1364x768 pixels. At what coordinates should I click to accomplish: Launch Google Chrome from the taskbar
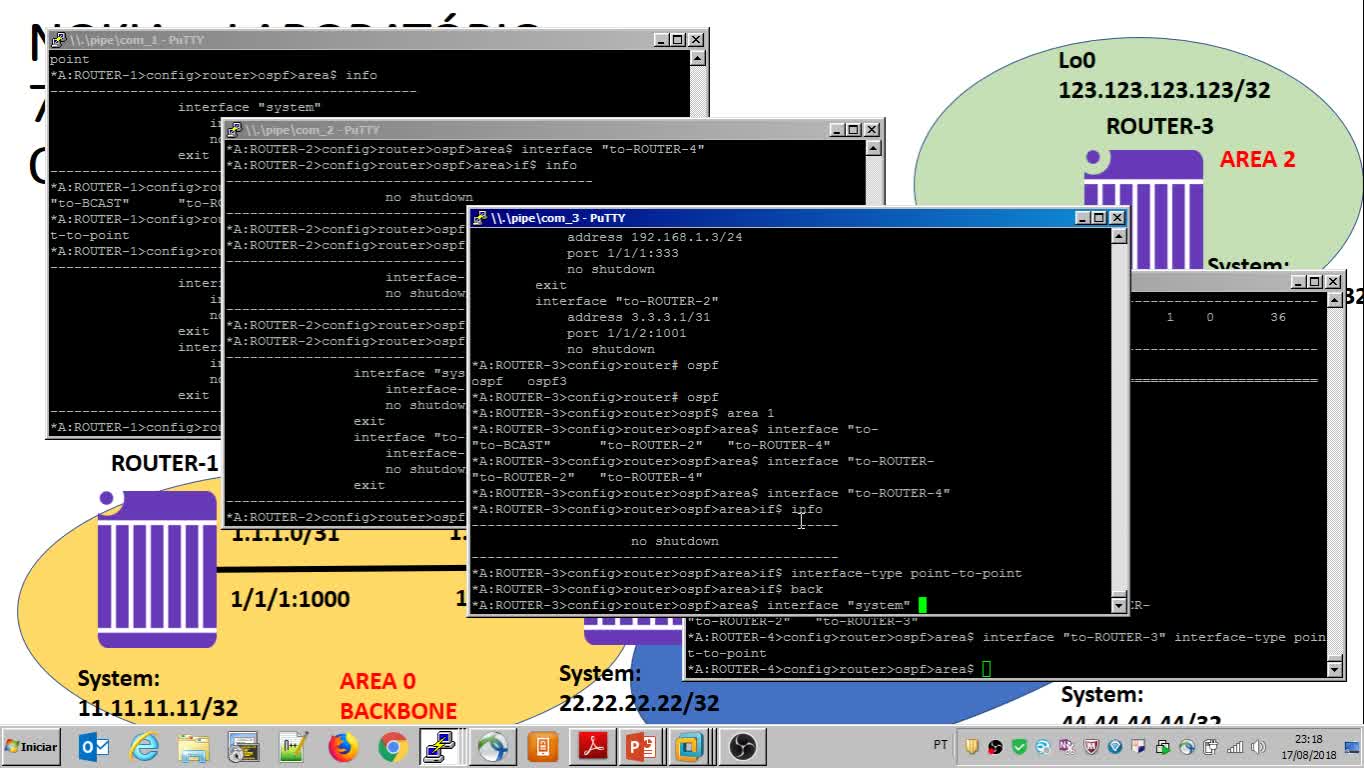click(x=393, y=746)
